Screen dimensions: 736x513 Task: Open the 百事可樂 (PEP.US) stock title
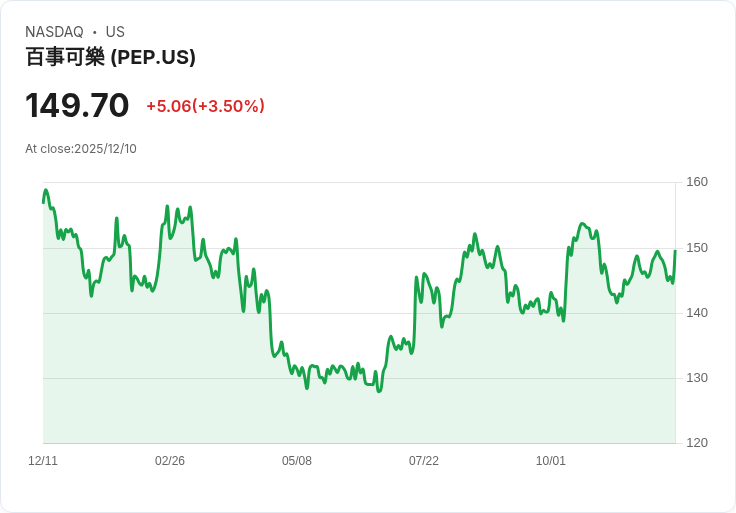coord(110,57)
